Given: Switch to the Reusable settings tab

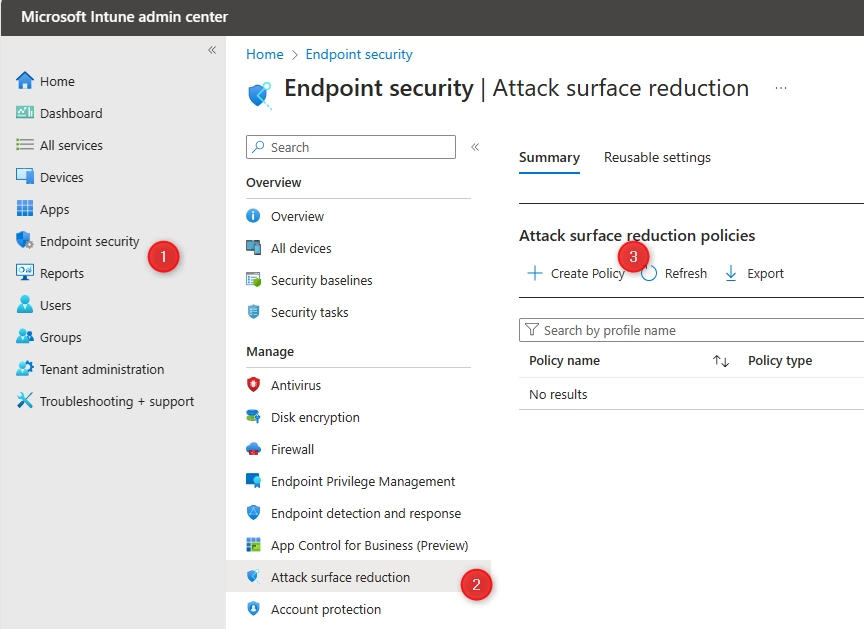Looking at the screenshot, I should (657, 157).
